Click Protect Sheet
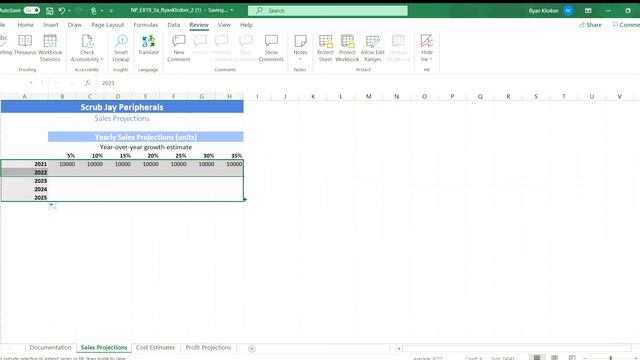The width and height of the screenshot is (640, 360). pos(325,48)
